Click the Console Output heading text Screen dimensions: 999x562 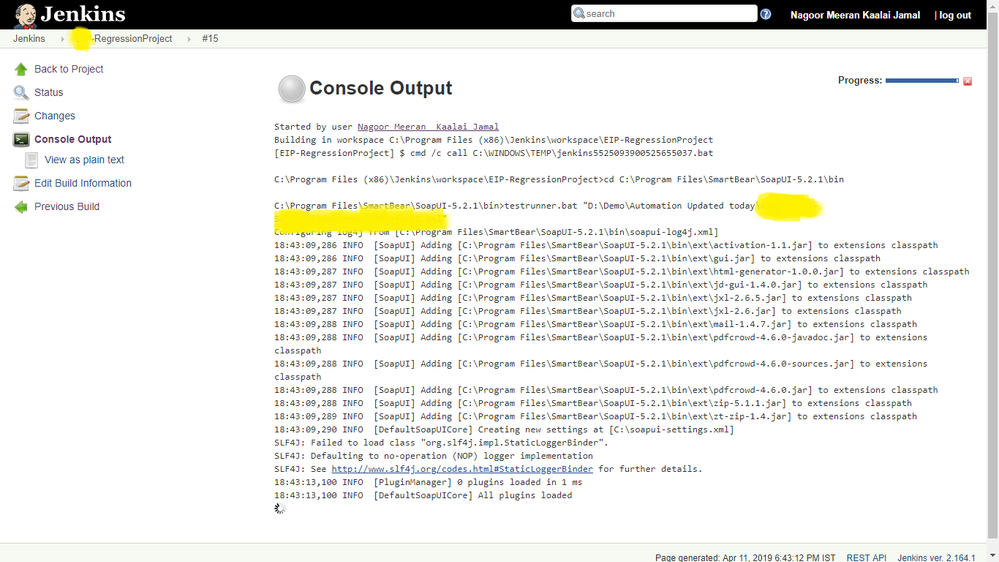point(381,88)
